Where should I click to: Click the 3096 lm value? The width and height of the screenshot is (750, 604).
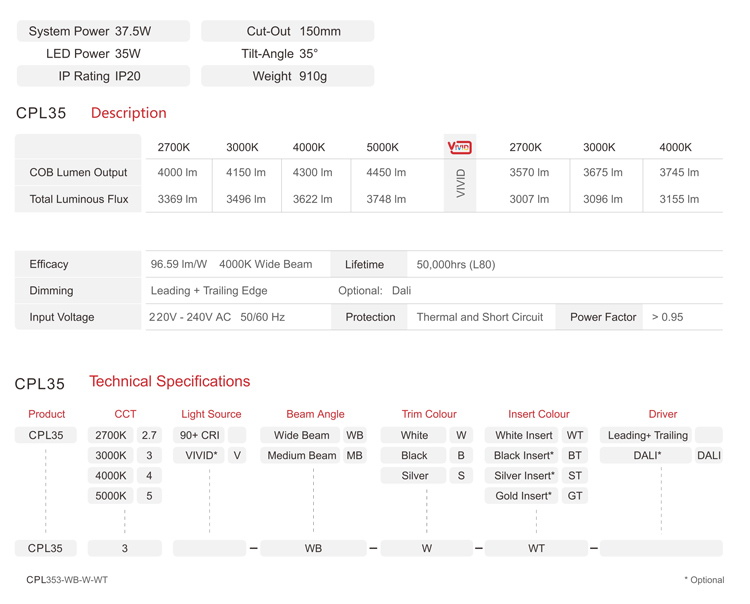tap(603, 199)
